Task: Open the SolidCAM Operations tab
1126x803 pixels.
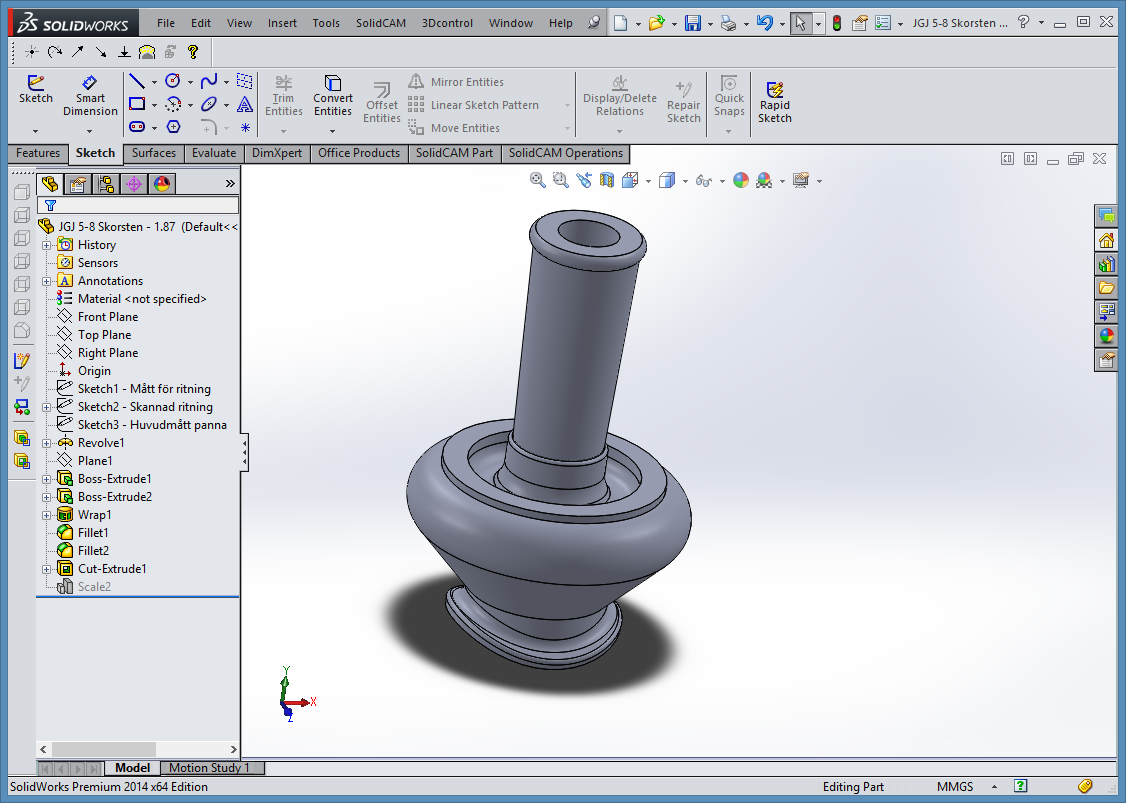Action: point(566,153)
